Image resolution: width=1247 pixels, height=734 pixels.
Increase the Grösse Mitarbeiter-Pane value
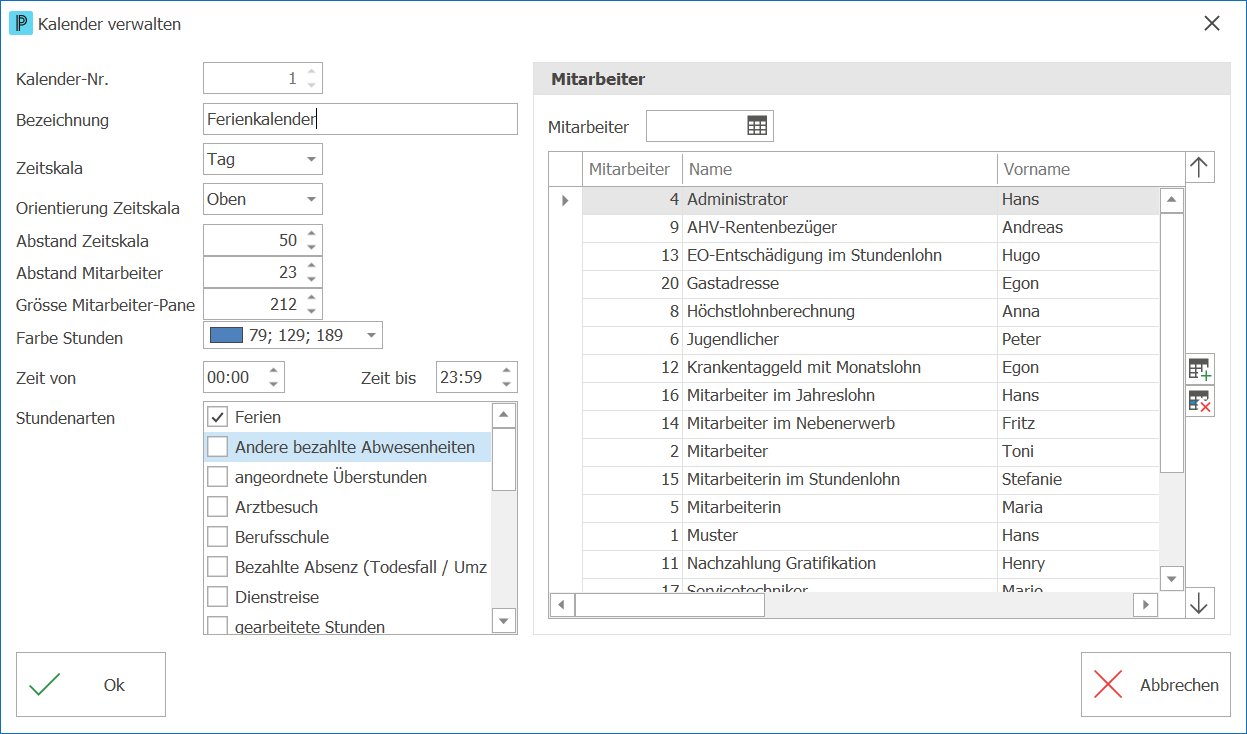[x=312, y=297]
